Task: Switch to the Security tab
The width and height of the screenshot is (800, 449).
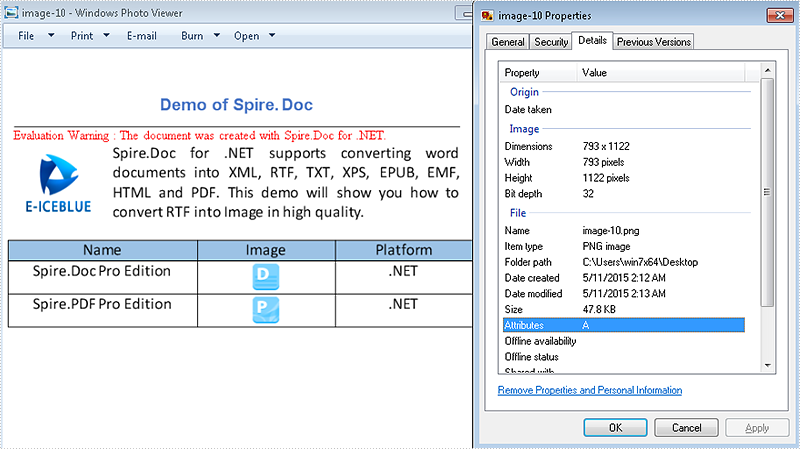Action: click(x=551, y=42)
